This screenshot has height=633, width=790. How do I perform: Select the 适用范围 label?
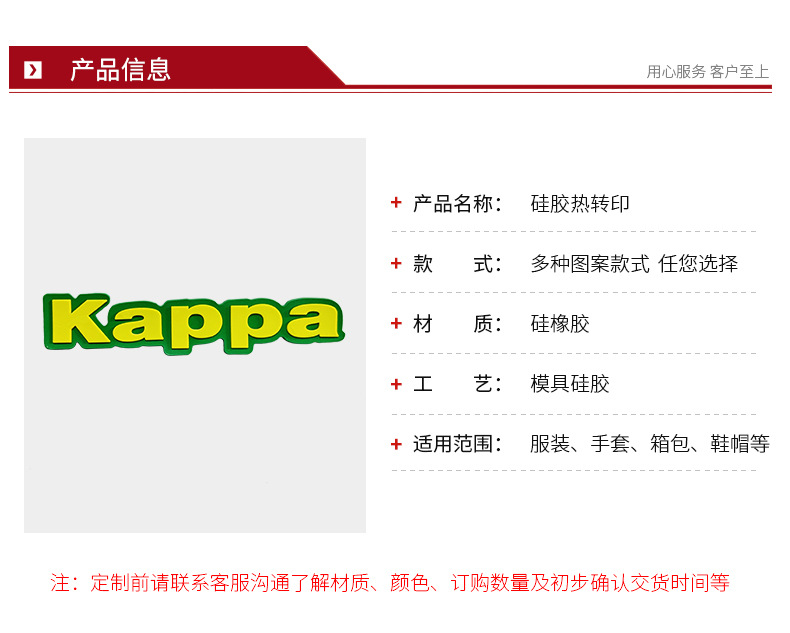pos(457,444)
